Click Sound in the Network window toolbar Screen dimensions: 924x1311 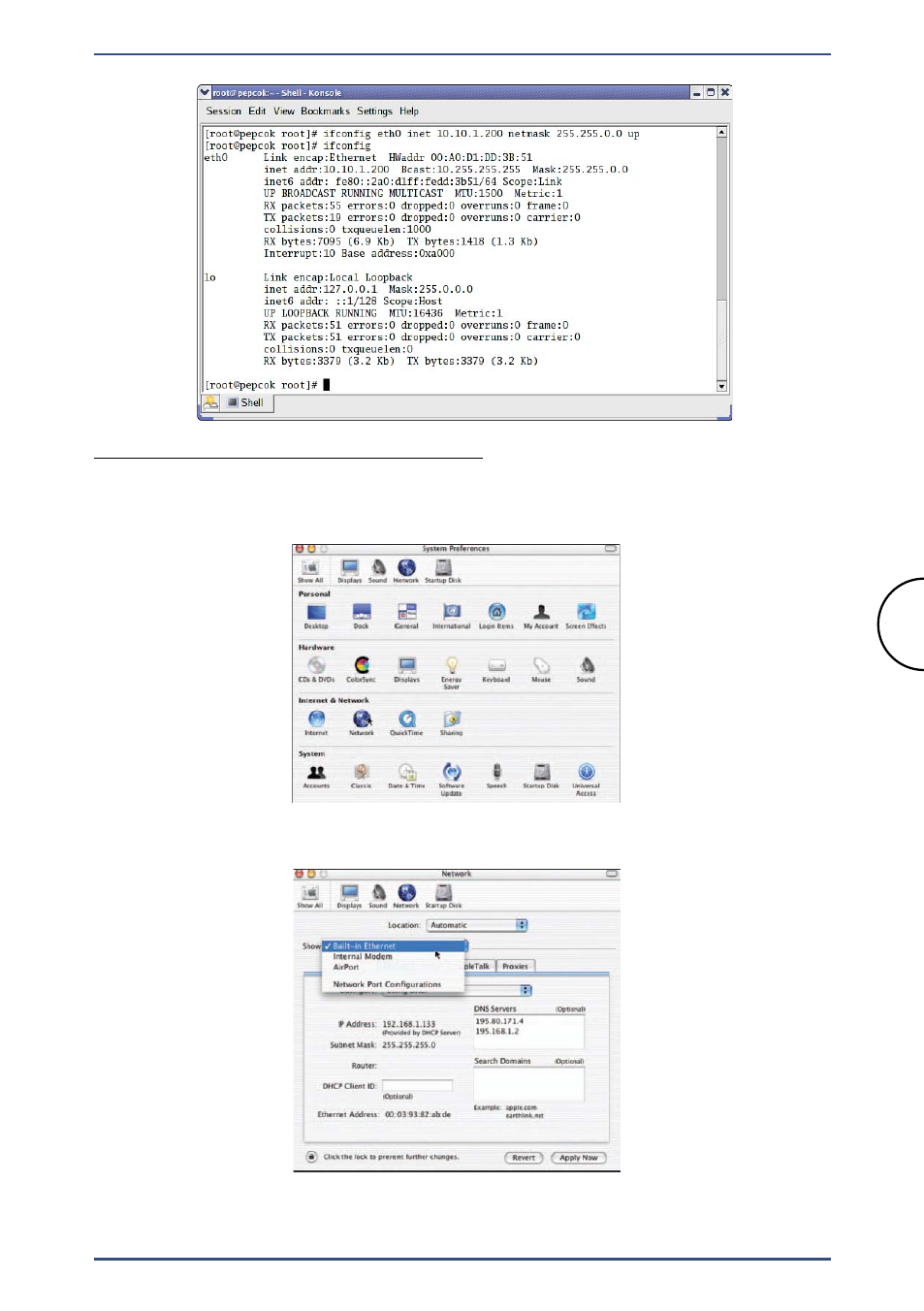tap(378, 896)
